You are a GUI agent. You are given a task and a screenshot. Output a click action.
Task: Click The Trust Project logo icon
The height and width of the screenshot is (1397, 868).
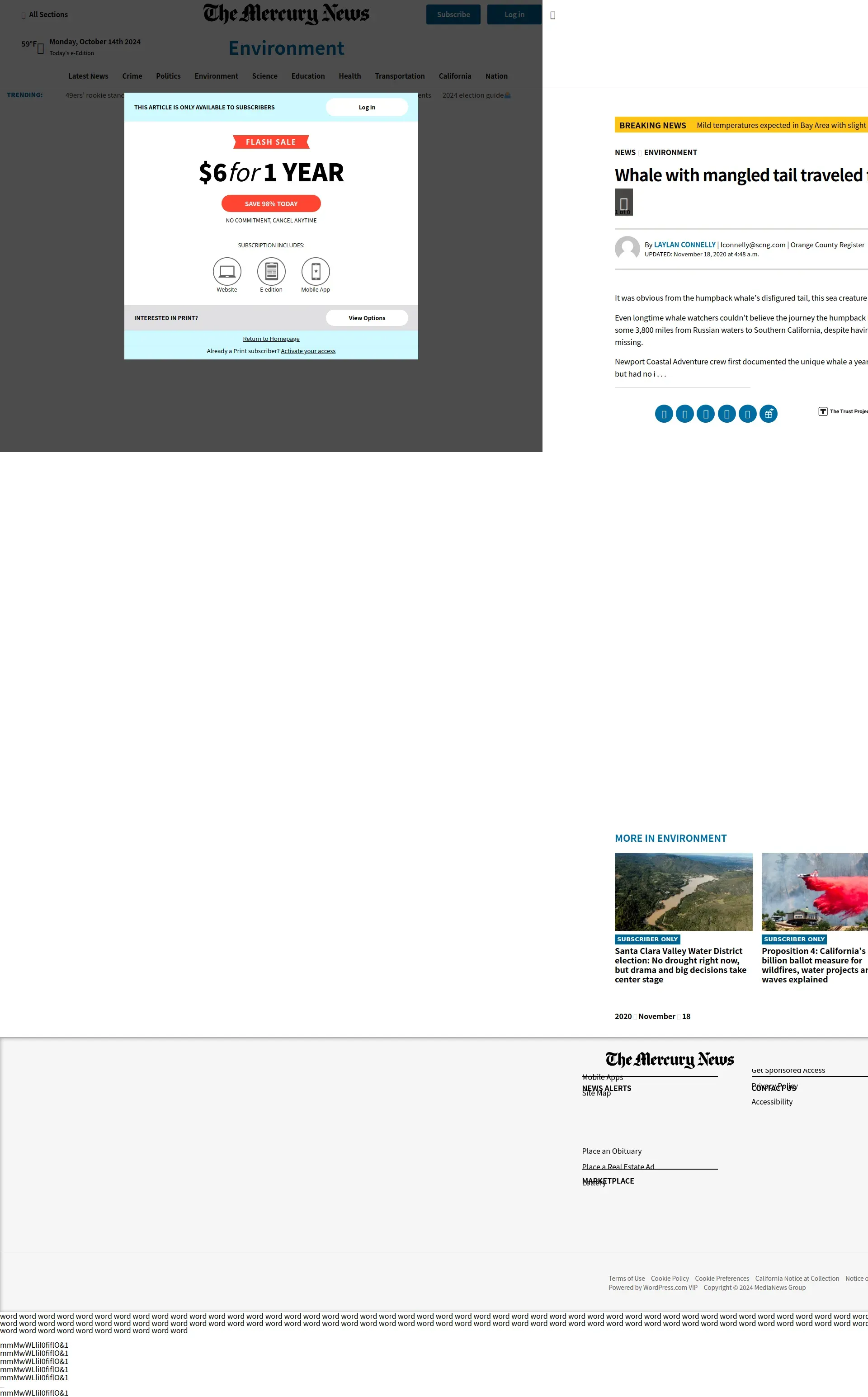click(x=823, y=411)
